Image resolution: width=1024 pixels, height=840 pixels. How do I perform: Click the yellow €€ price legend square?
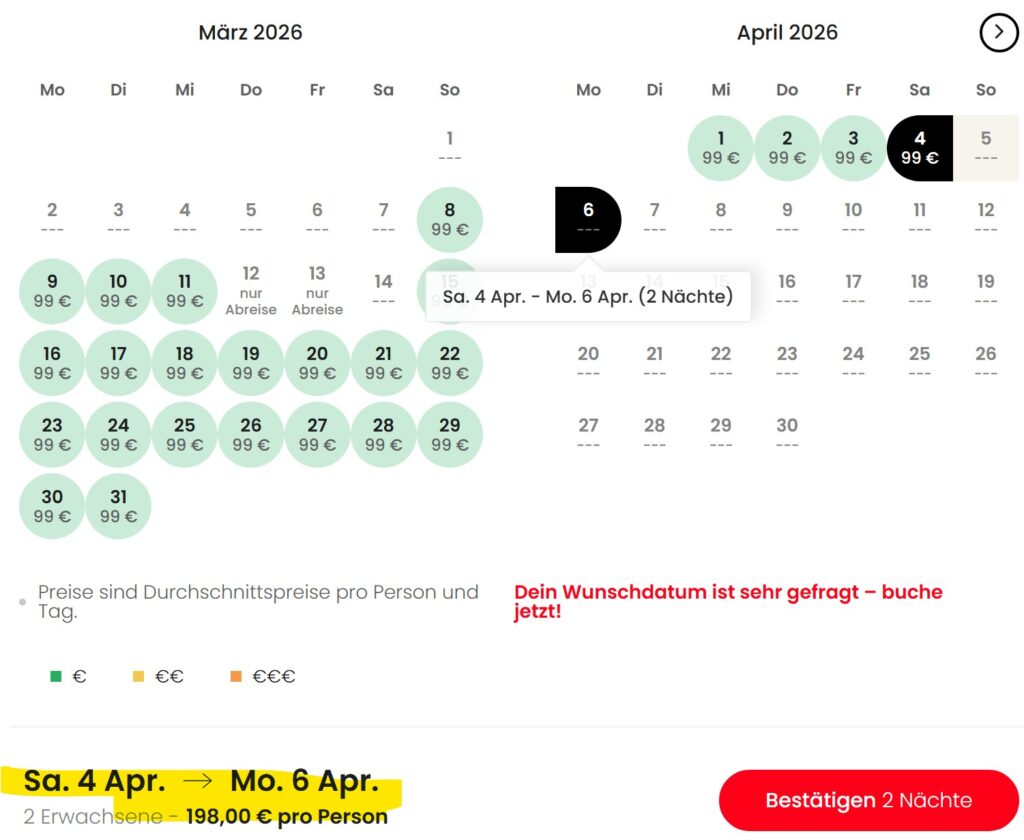(x=139, y=677)
